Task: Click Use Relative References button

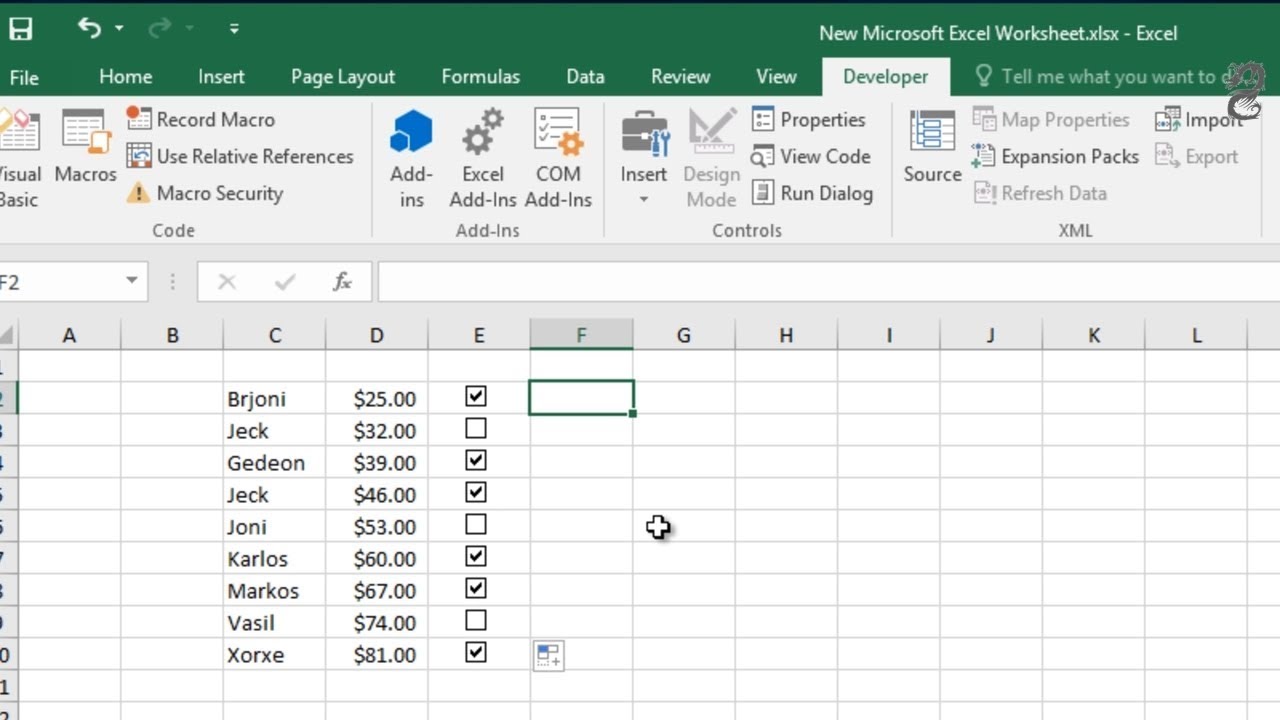Action: pyautogui.click(x=240, y=156)
